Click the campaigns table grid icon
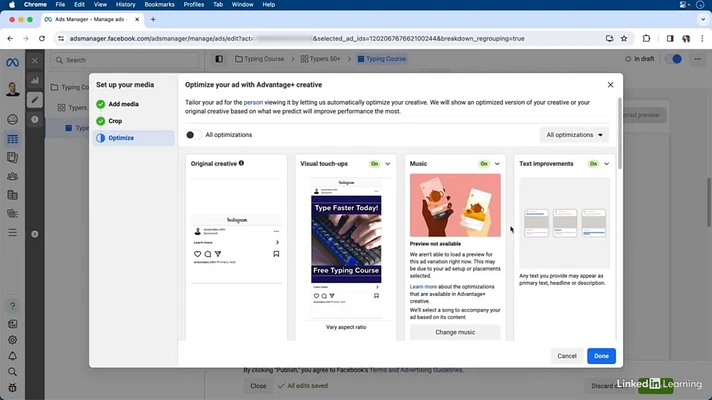 click(x=12, y=139)
